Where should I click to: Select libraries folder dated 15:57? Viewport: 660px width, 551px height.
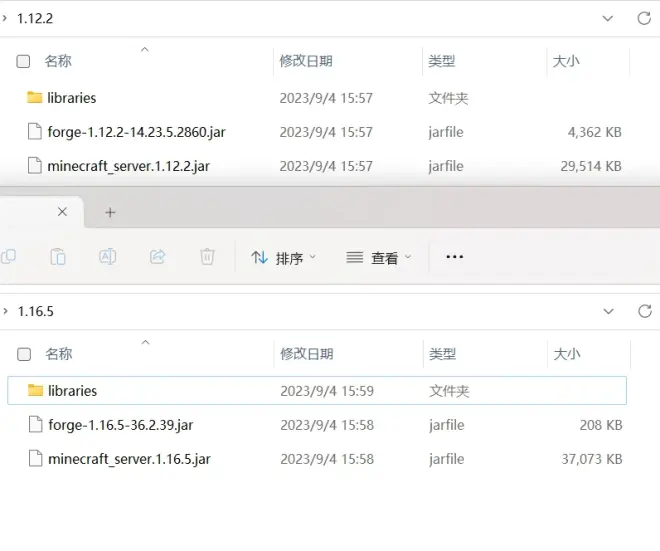coord(317,98)
